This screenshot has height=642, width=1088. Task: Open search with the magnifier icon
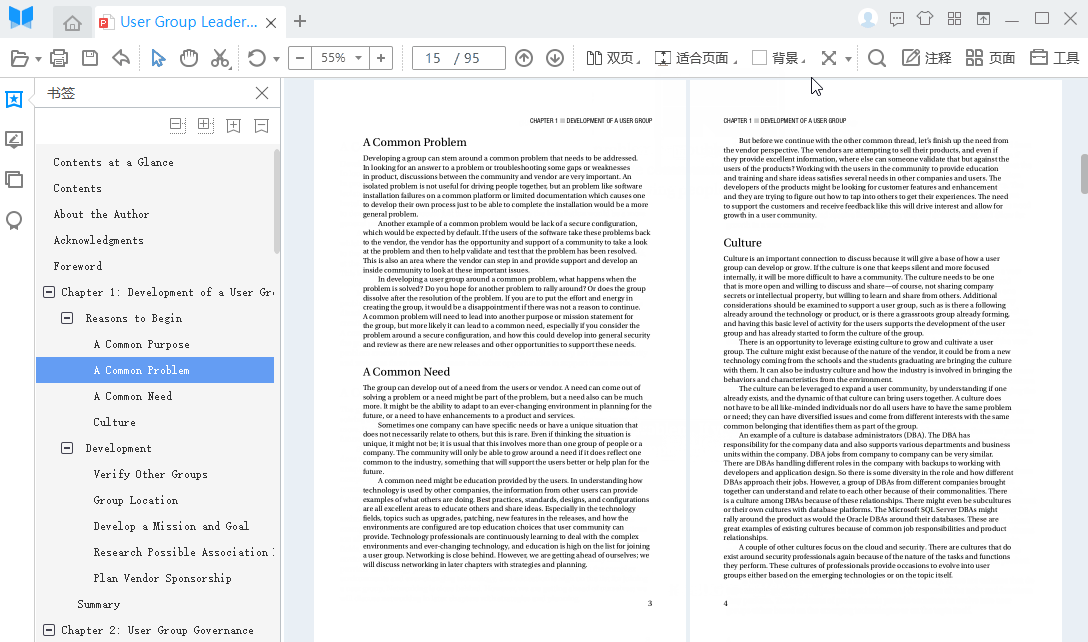coord(876,58)
